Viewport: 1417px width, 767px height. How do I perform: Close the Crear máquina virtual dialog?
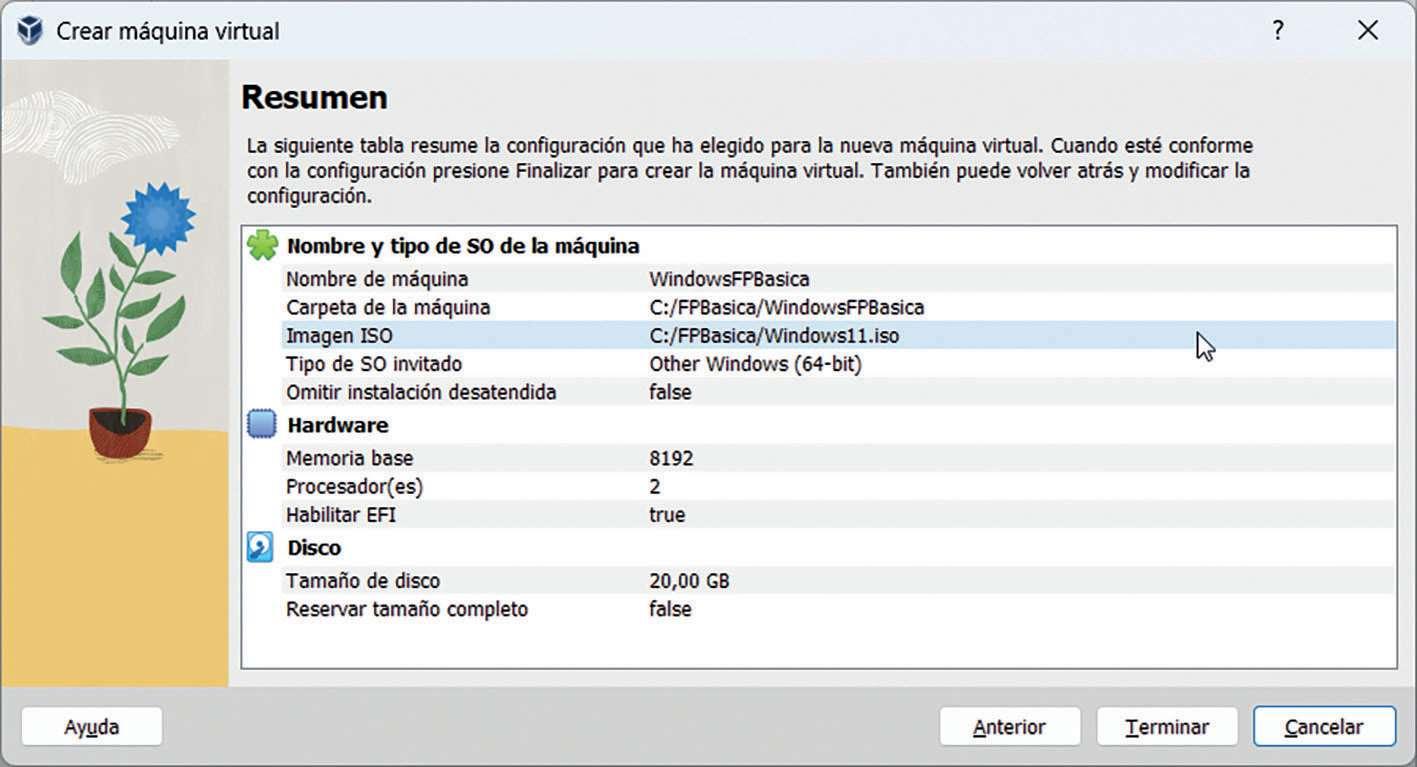coord(1368,31)
